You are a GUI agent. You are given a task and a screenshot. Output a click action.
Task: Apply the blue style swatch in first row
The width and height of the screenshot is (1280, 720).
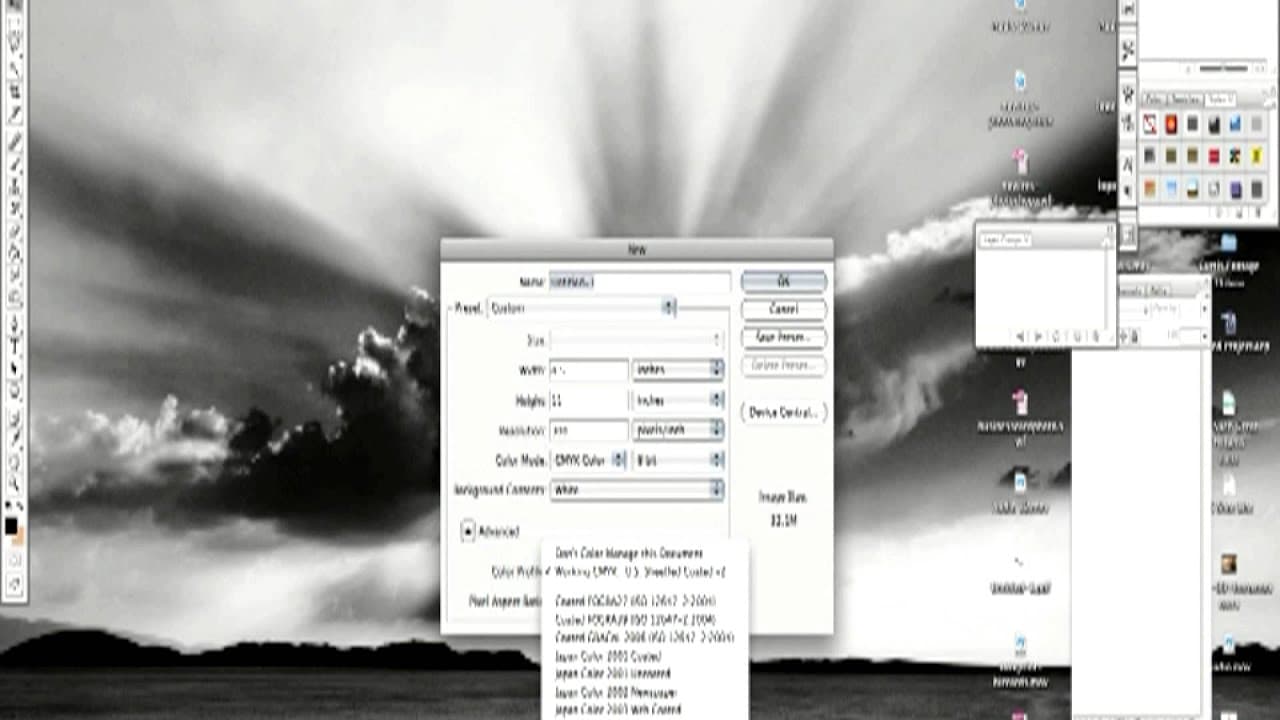point(1235,123)
